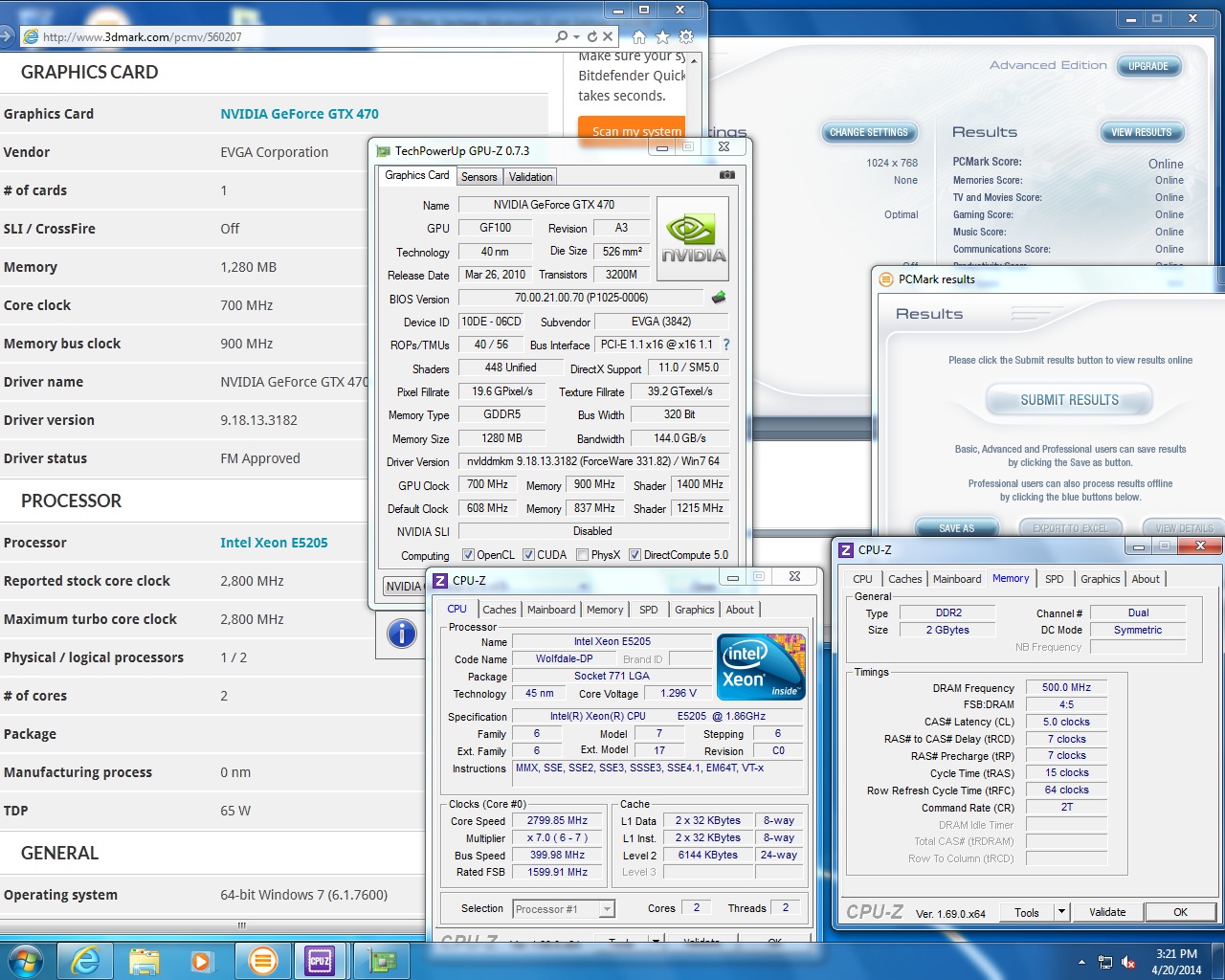
Task: Select the BIOS Version value 70.00.21.00.70
Action: [581, 298]
